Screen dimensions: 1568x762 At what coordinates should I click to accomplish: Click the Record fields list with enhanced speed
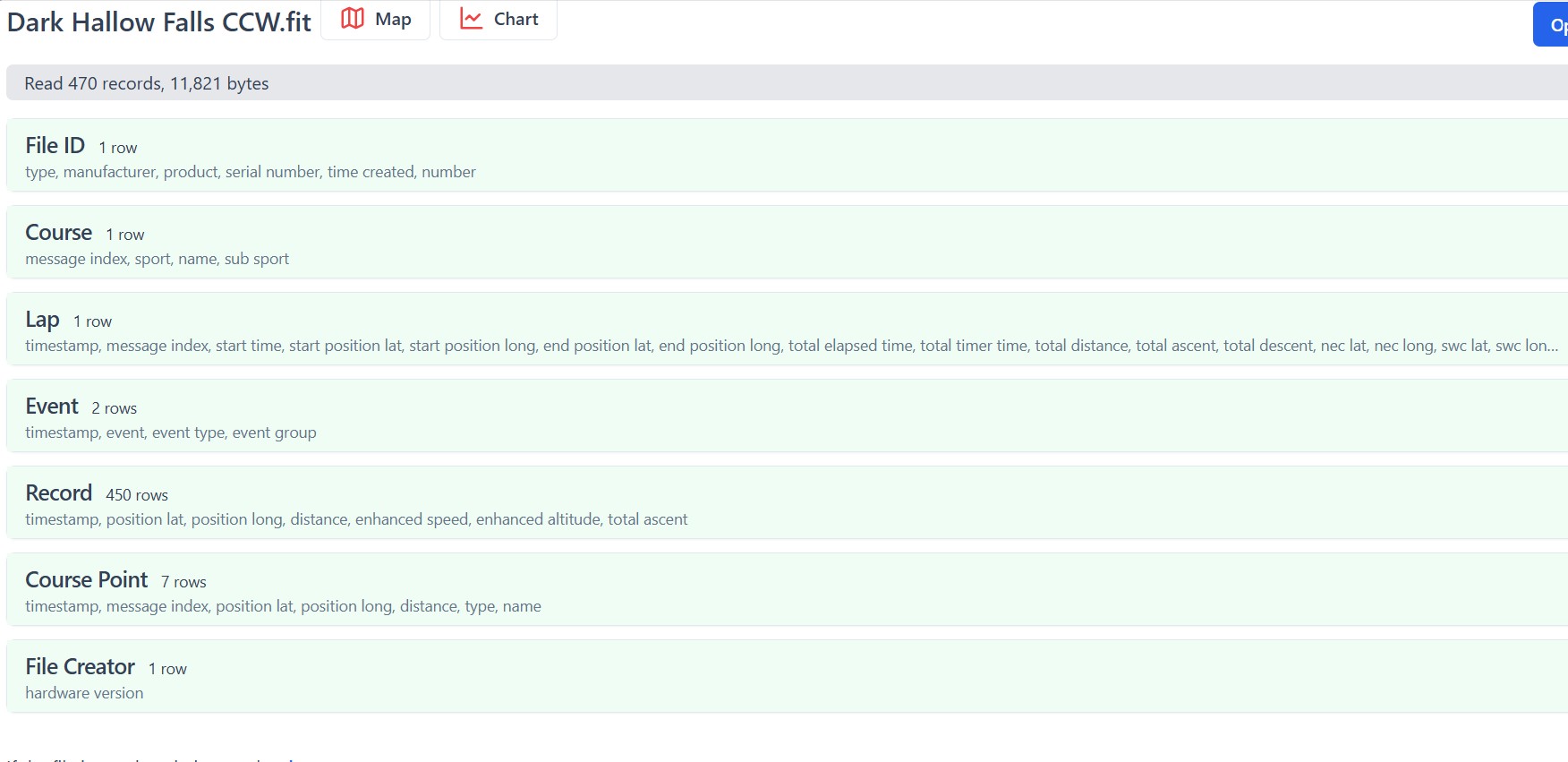click(356, 519)
